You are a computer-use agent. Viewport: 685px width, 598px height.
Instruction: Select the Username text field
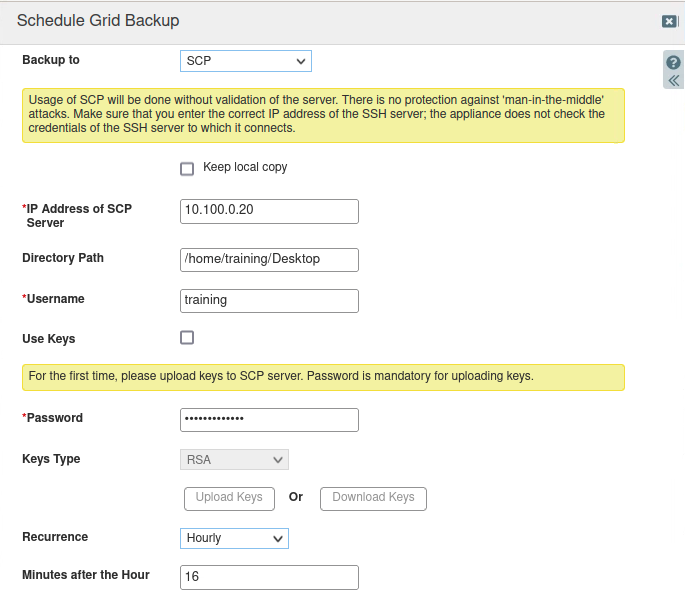pos(269,300)
